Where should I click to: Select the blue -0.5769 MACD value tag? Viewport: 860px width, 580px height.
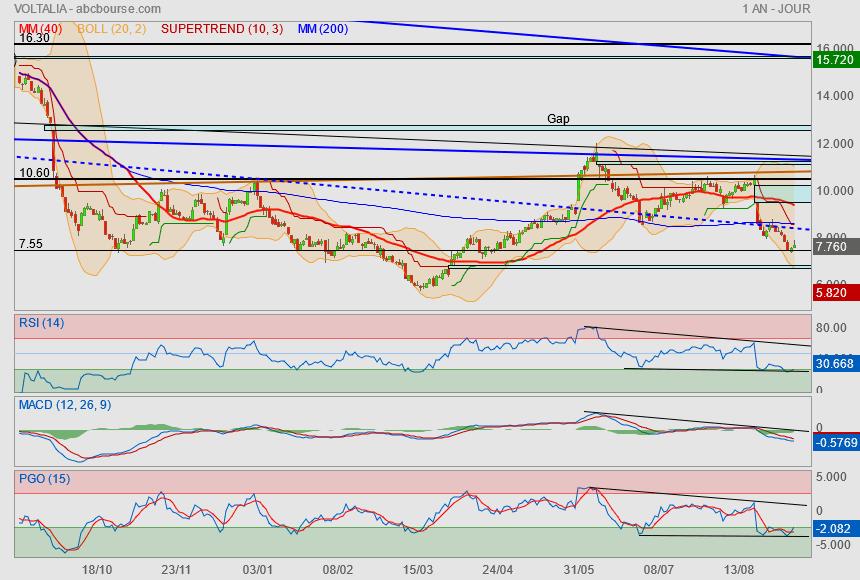click(x=836, y=442)
